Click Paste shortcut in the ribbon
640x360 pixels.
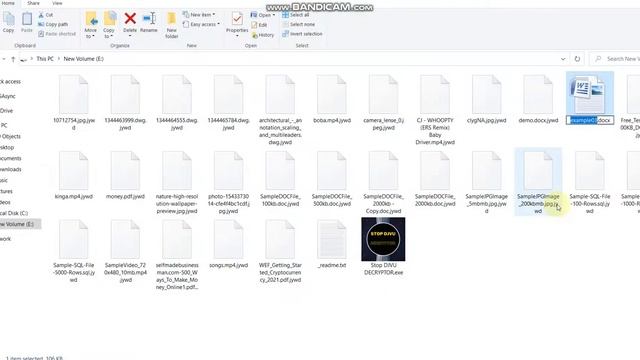[57, 34]
